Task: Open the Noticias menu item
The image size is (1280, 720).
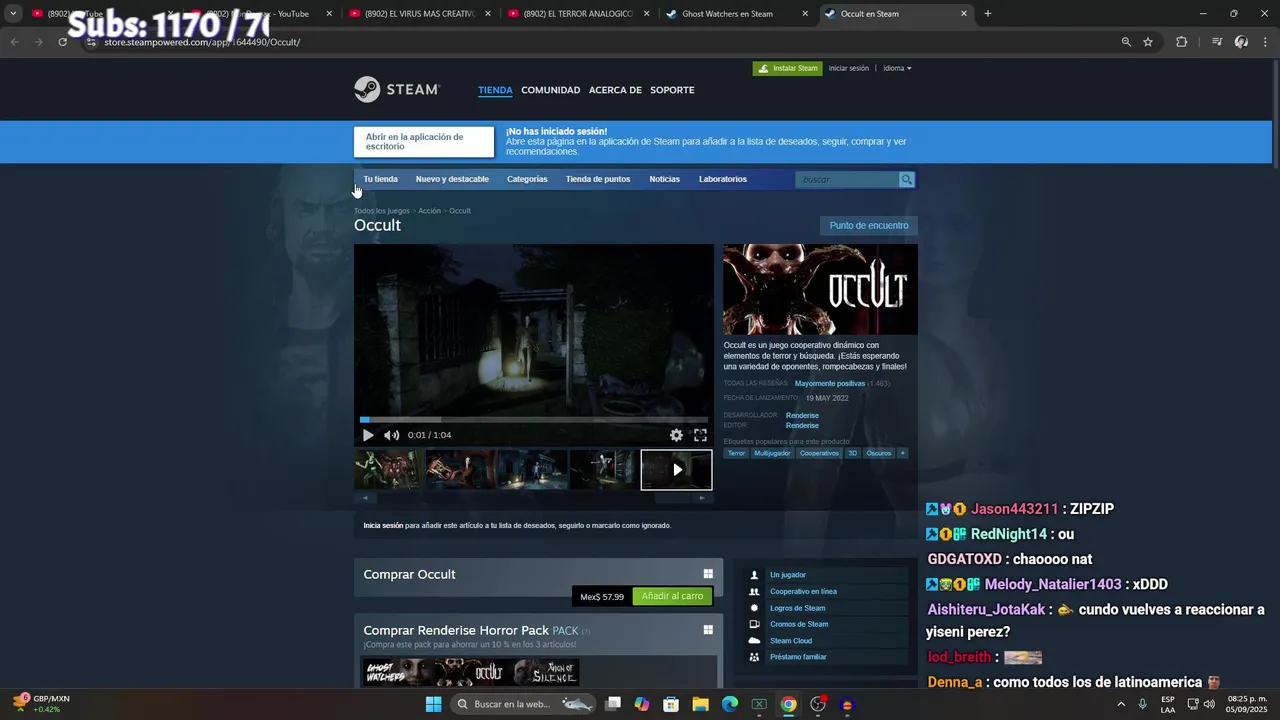Action: tap(664, 179)
